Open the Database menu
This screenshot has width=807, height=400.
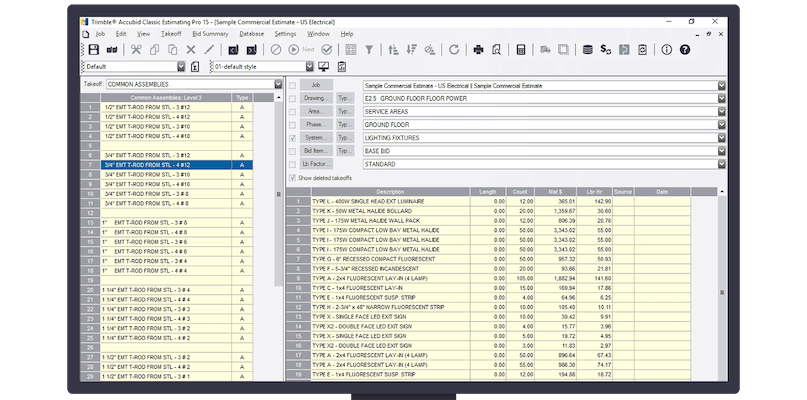(x=252, y=34)
